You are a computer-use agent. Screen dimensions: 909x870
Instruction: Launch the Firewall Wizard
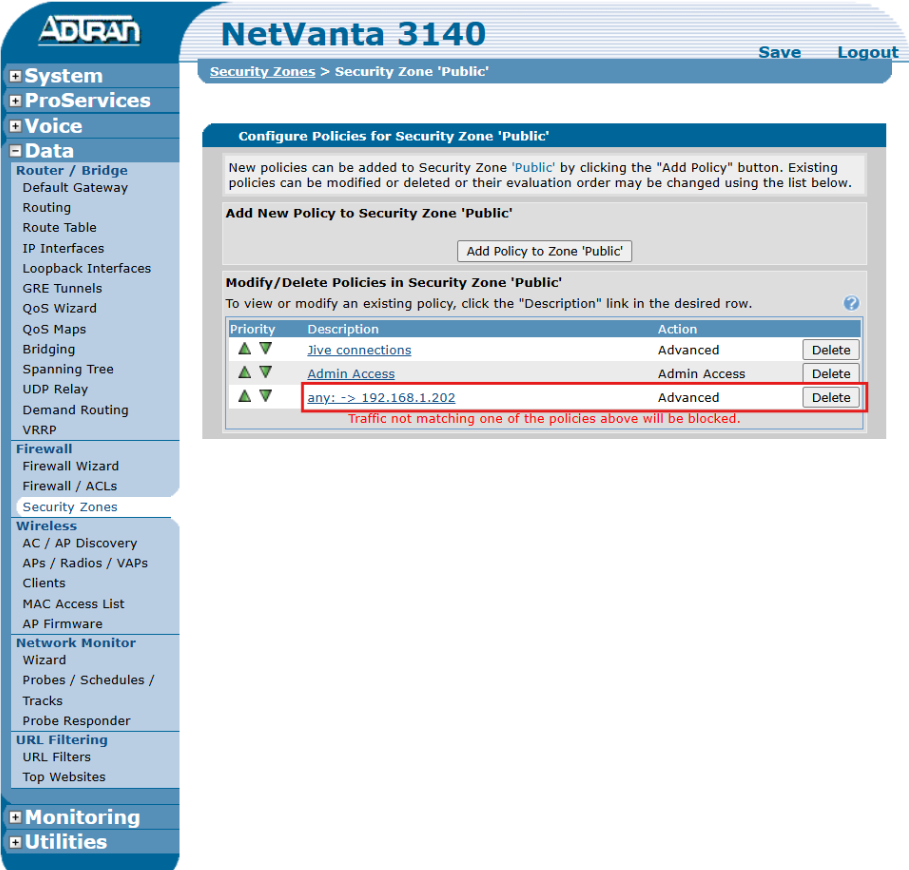pyautogui.click(x=70, y=466)
